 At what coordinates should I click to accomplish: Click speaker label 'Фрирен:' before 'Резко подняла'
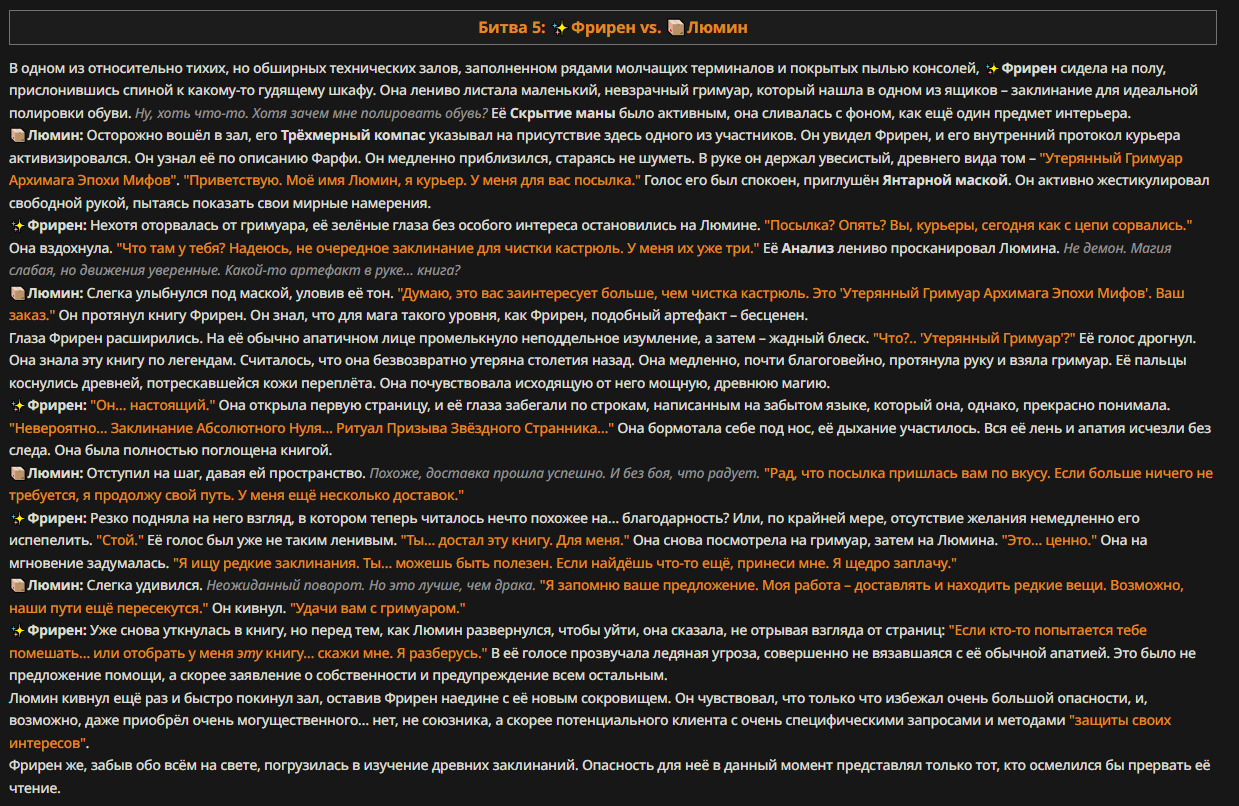pyautogui.click(x=57, y=518)
